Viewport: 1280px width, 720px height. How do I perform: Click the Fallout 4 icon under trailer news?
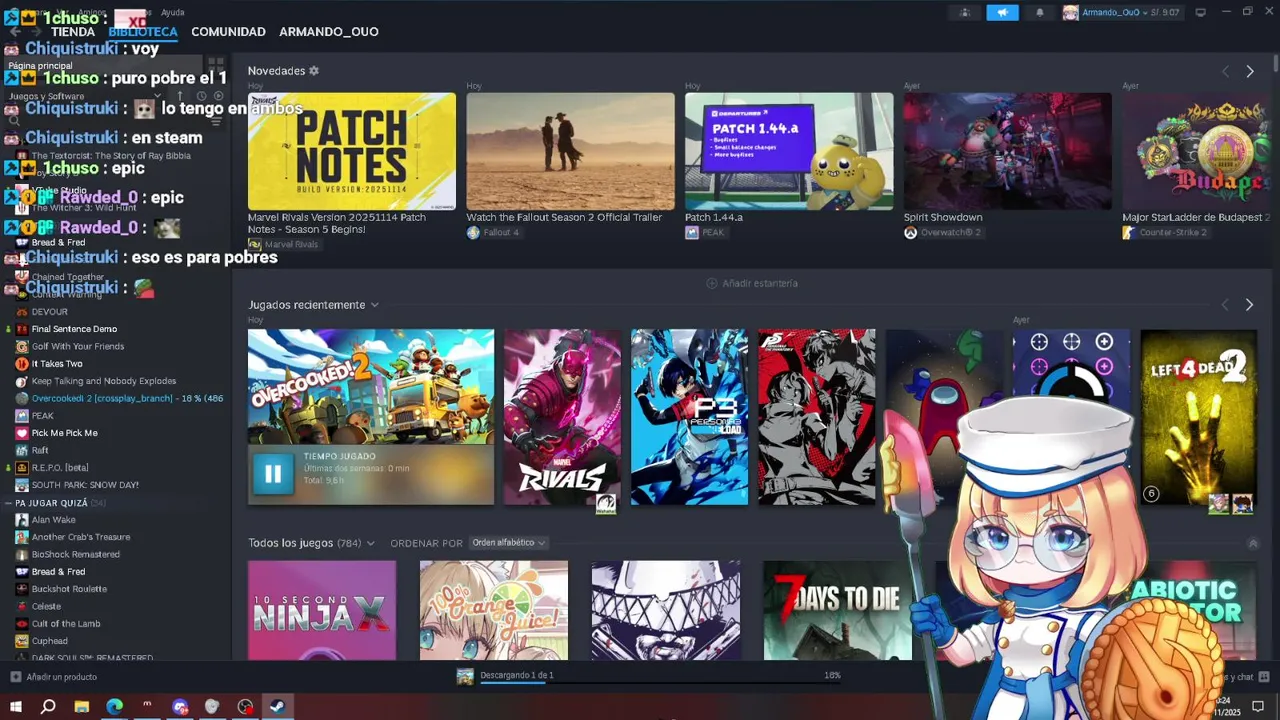click(x=473, y=233)
